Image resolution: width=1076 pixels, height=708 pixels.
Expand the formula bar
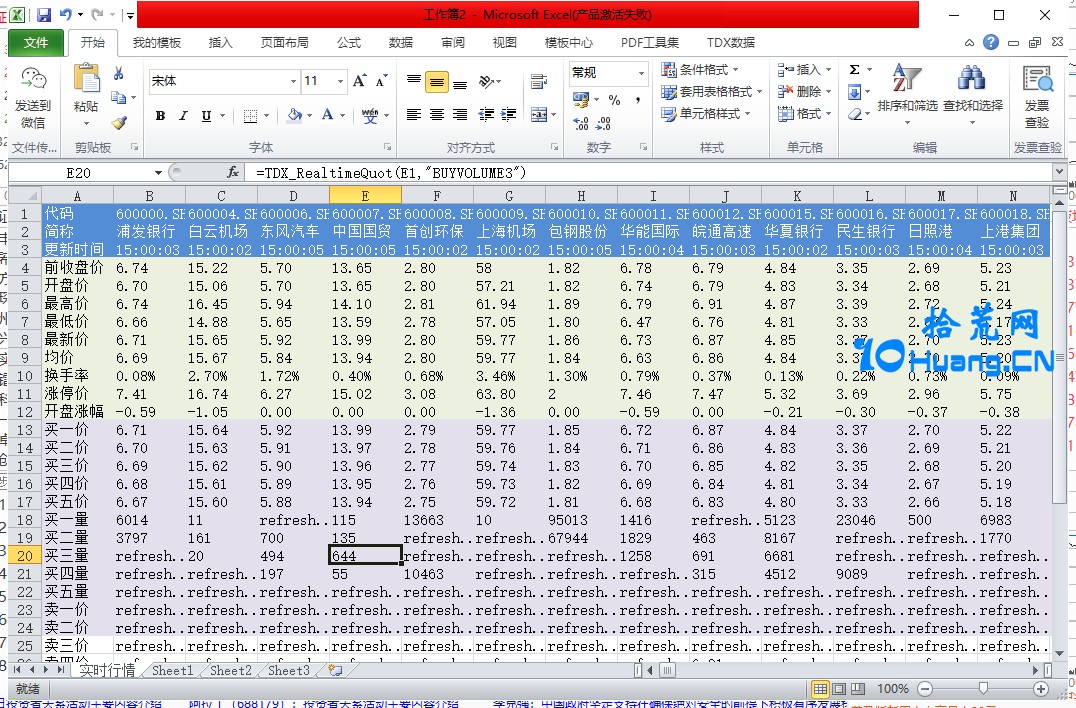click(x=1060, y=172)
